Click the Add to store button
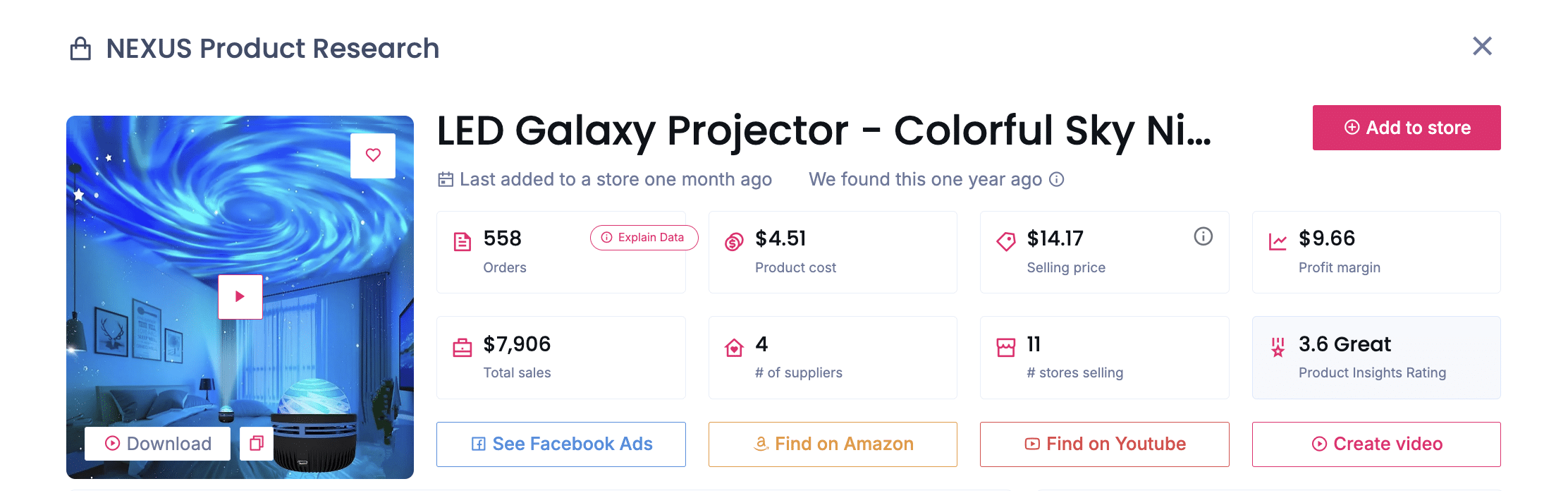The width and height of the screenshot is (1568, 491). (x=1406, y=128)
